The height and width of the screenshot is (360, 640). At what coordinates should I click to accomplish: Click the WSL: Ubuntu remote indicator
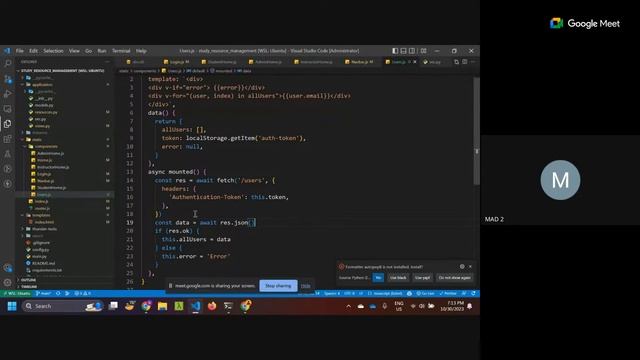pyautogui.click(x=17, y=293)
